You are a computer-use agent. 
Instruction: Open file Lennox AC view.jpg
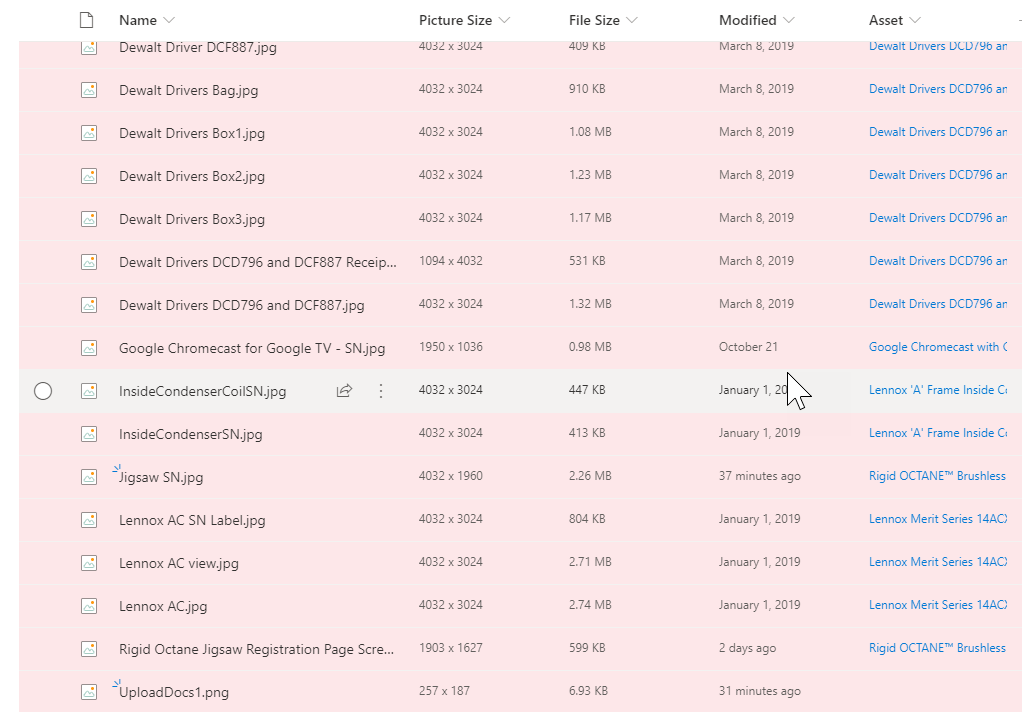pos(179,563)
